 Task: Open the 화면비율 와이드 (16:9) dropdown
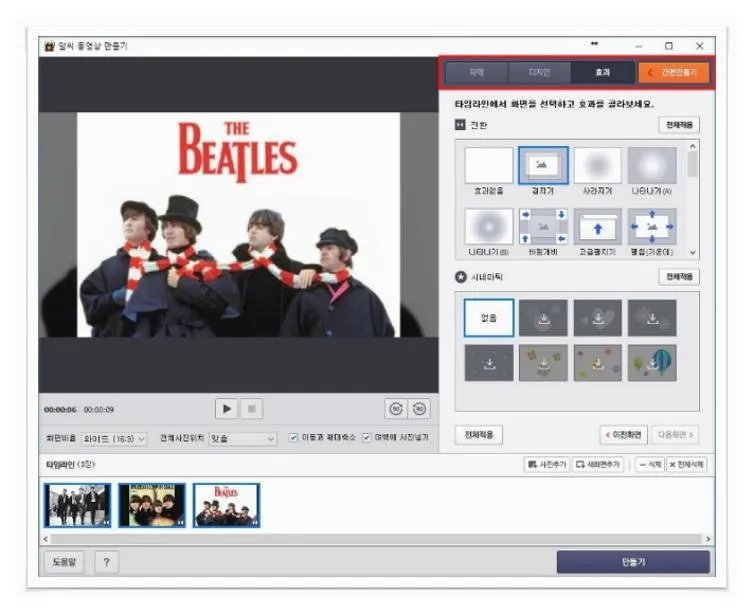coord(114,439)
